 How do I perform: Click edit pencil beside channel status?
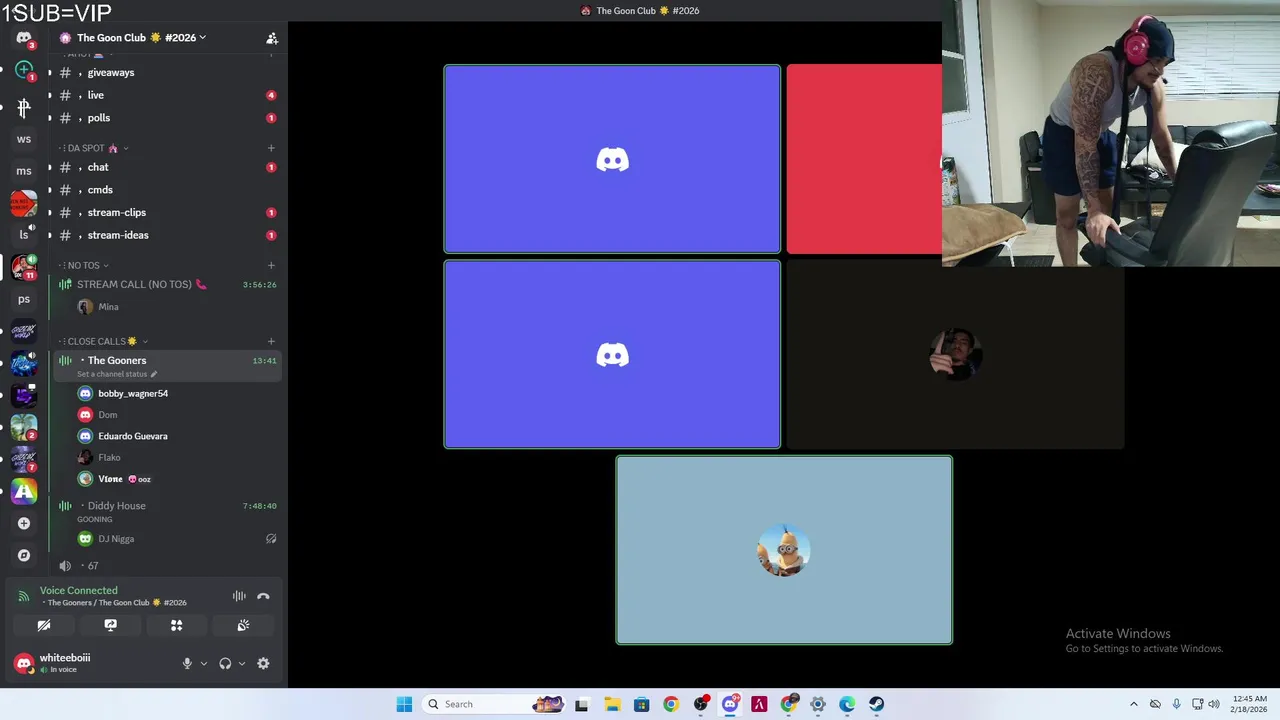tap(154, 374)
